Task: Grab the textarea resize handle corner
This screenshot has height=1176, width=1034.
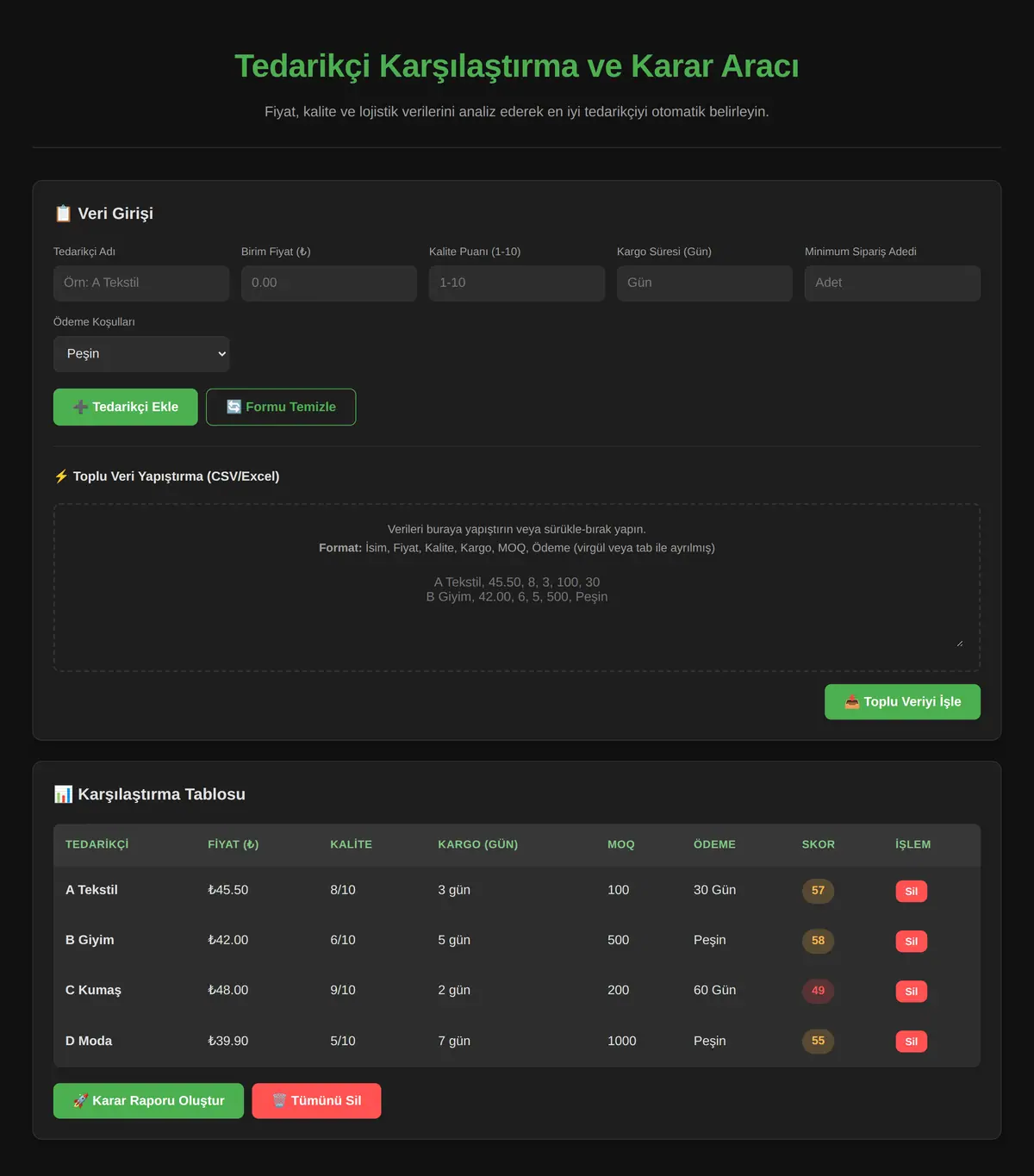Action: pos(959,643)
